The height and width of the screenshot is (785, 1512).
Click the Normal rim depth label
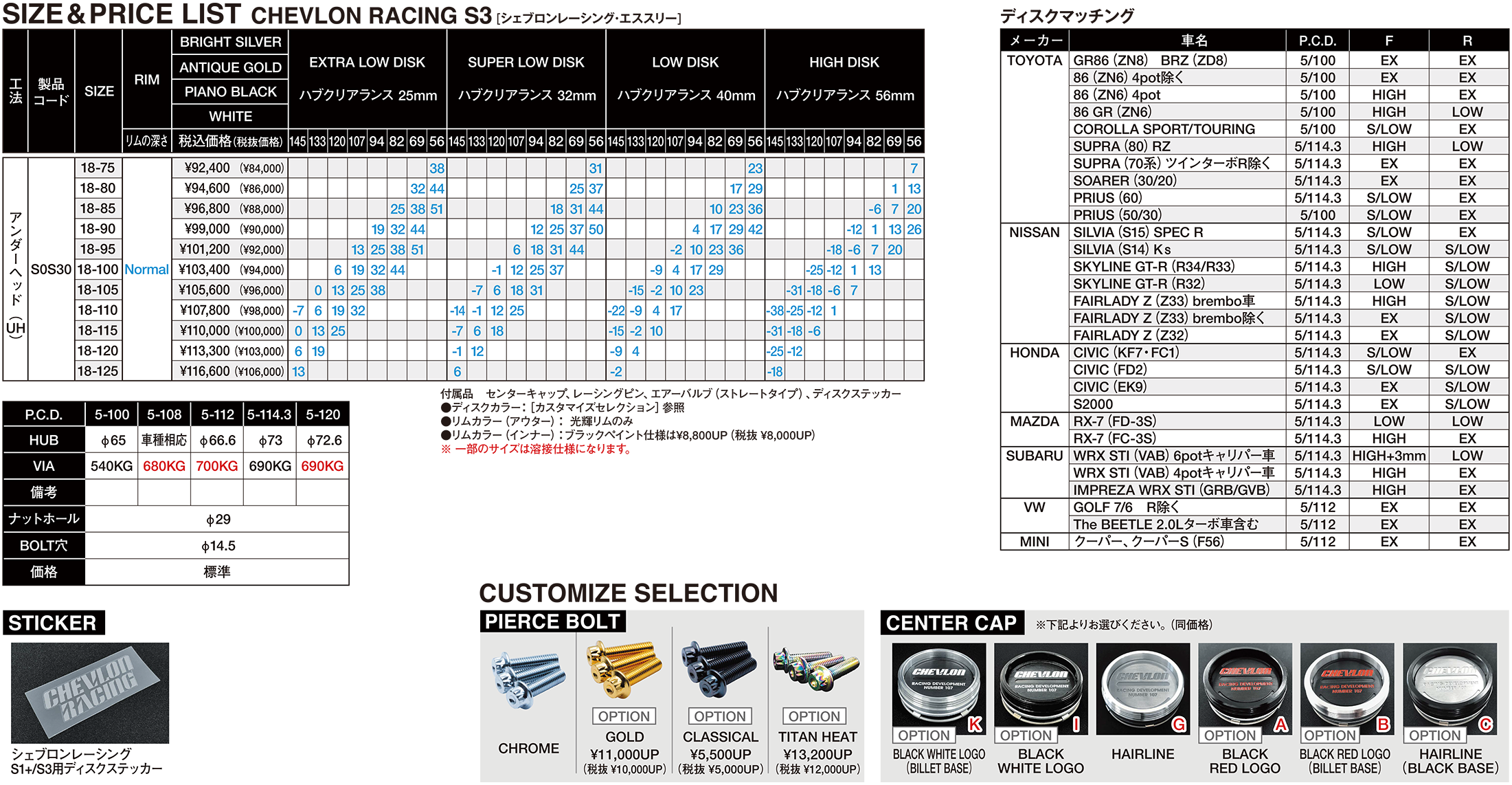pos(146,269)
